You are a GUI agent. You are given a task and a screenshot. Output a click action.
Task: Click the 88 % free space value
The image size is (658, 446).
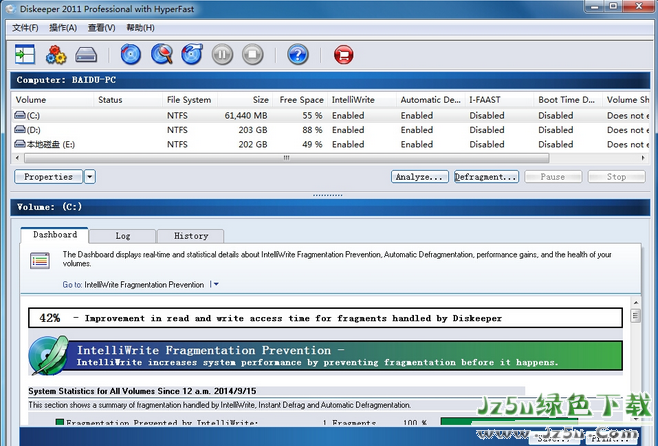312,130
